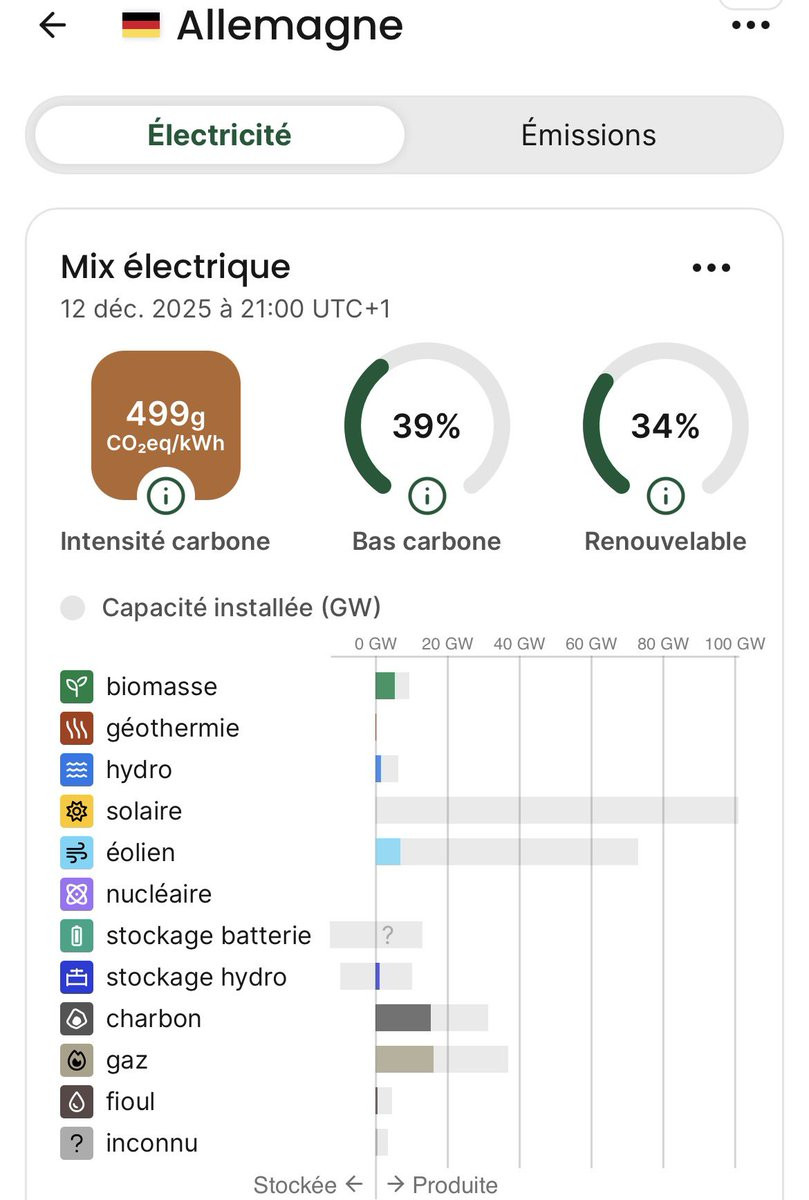Click the solaire sun icon
809x1200 pixels.
point(77,811)
